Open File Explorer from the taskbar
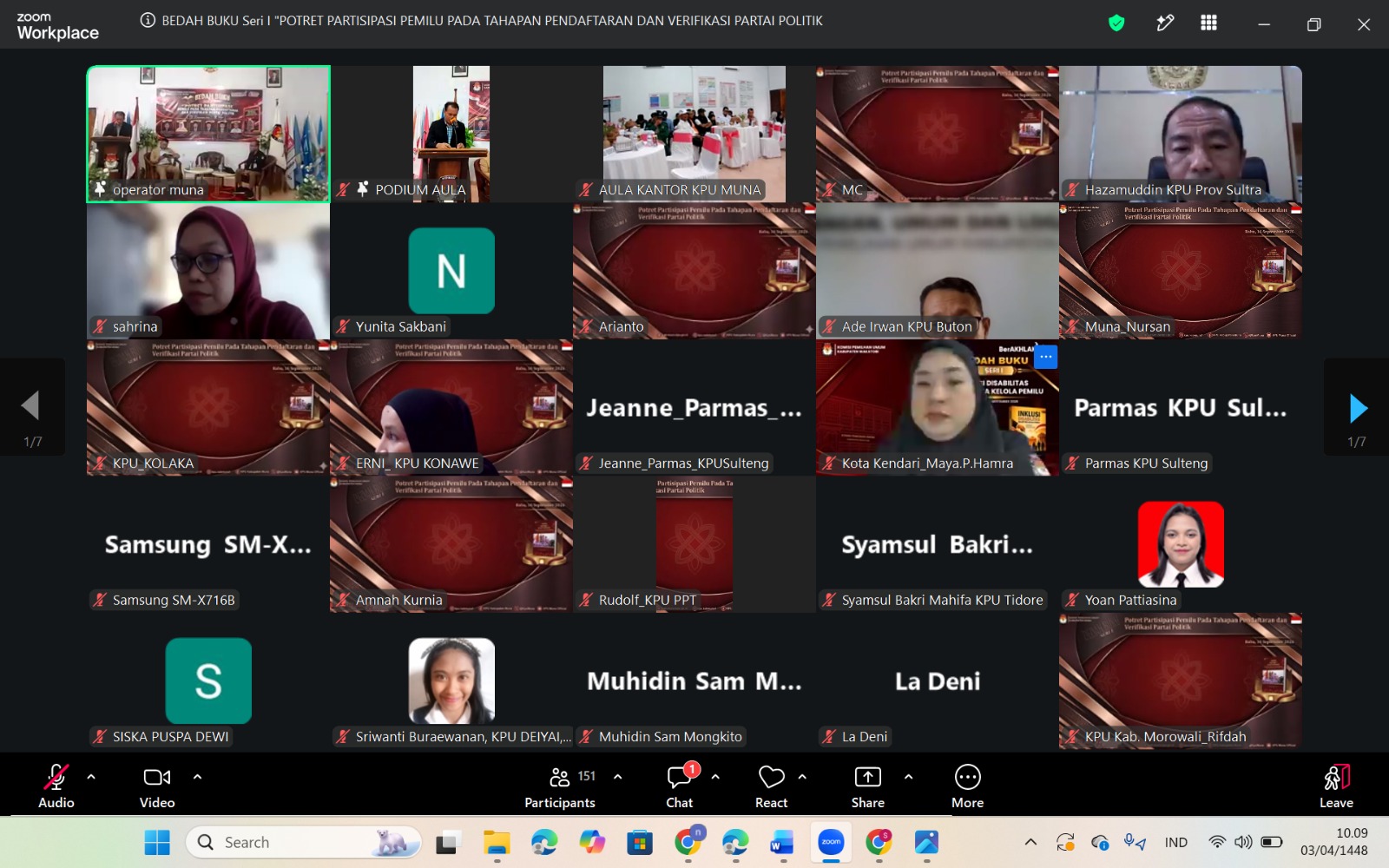Screen dimensions: 1389x868 click(497, 842)
